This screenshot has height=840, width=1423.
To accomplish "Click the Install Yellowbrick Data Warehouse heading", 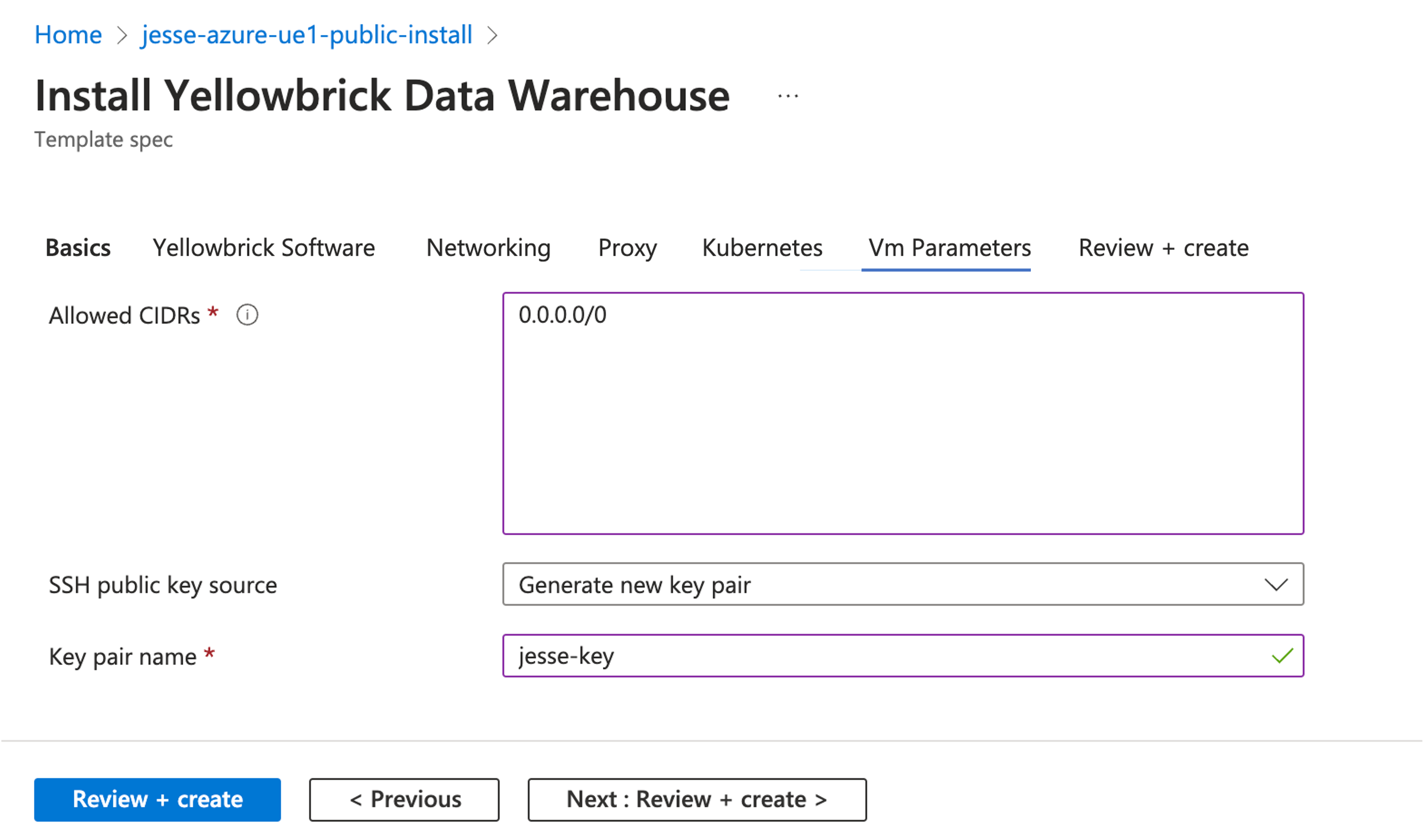I will click(x=382, y=95).
